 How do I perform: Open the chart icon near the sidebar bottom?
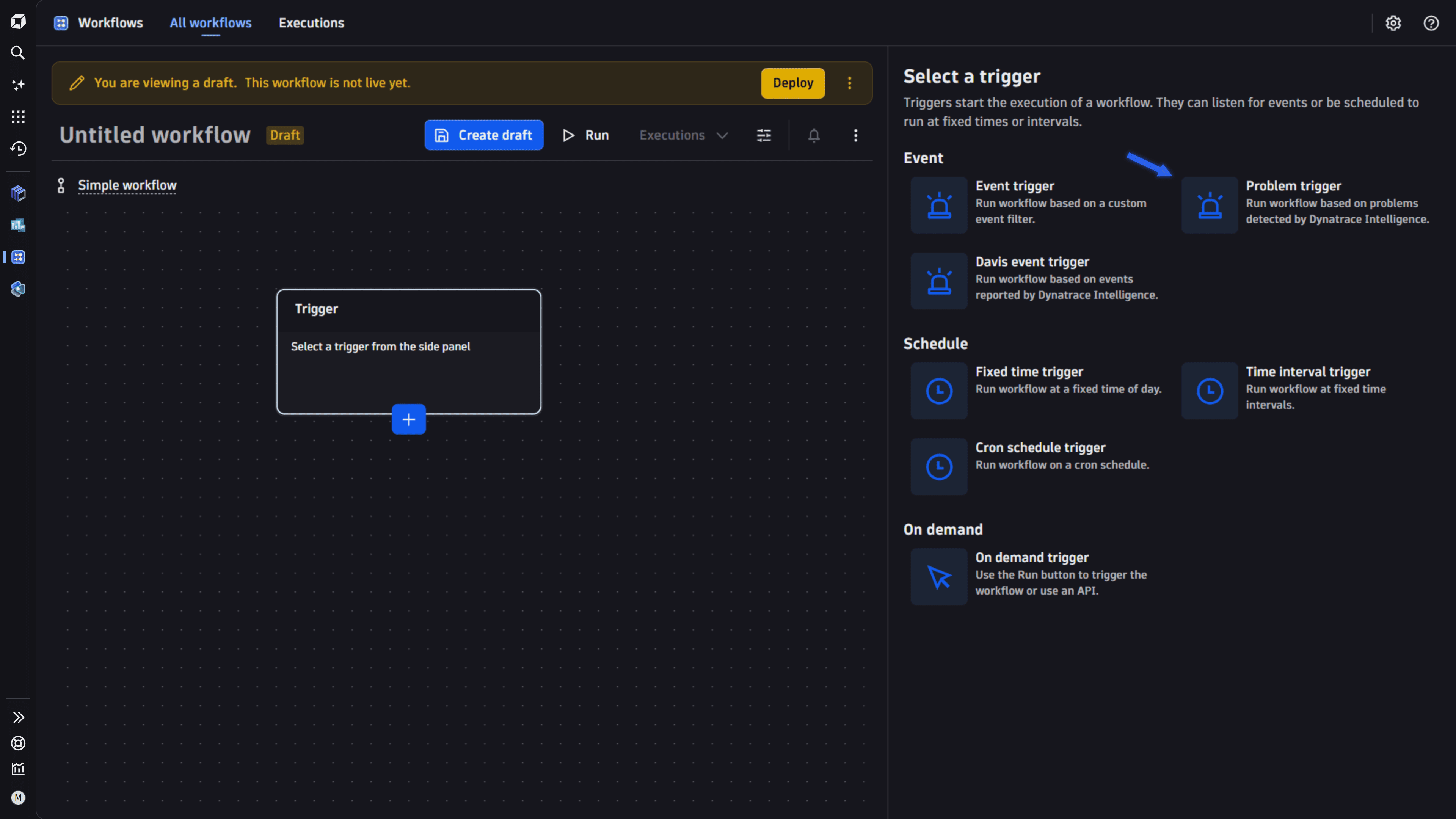point(18,769)
